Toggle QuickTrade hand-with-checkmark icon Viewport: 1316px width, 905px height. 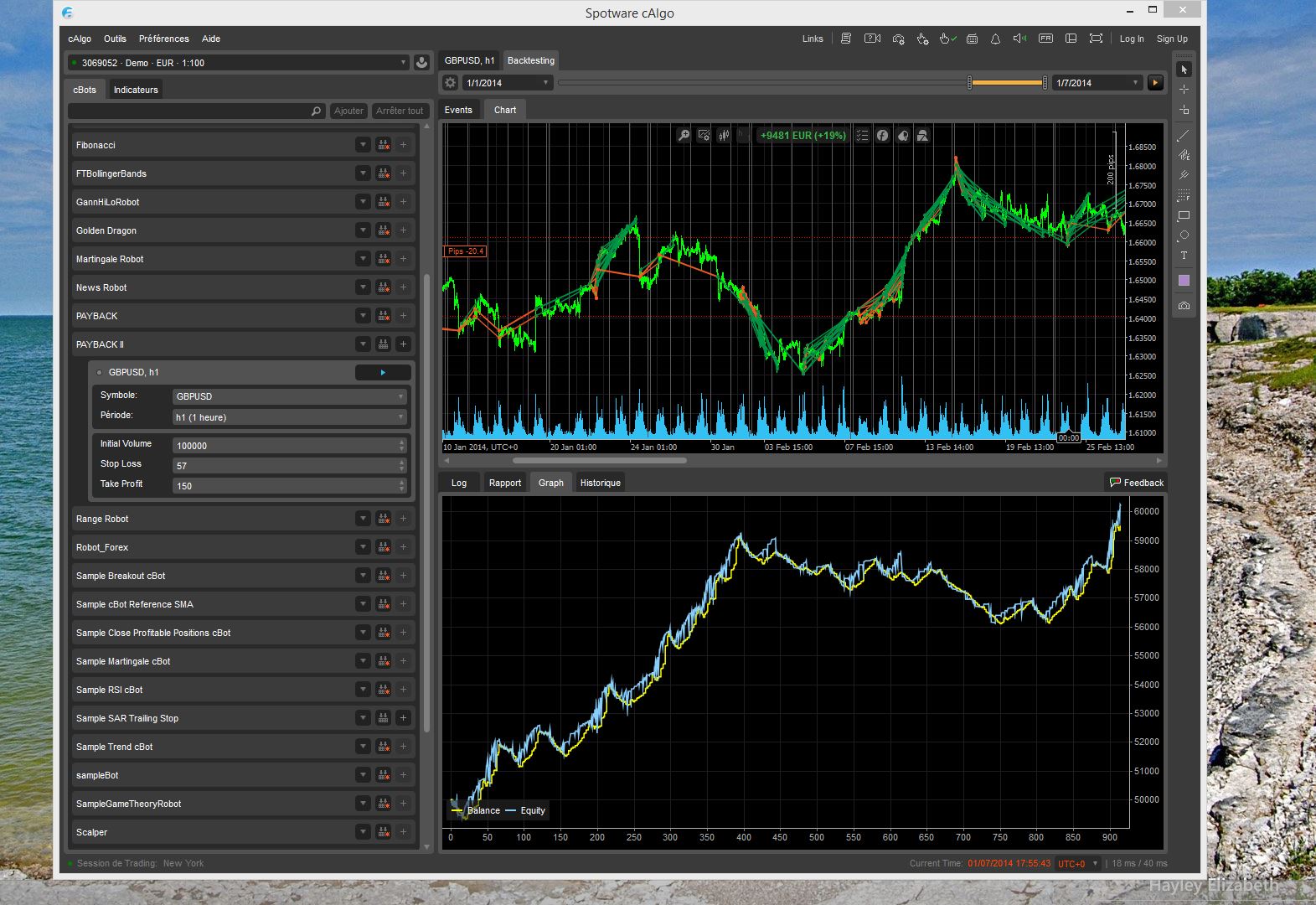point(947,39)
